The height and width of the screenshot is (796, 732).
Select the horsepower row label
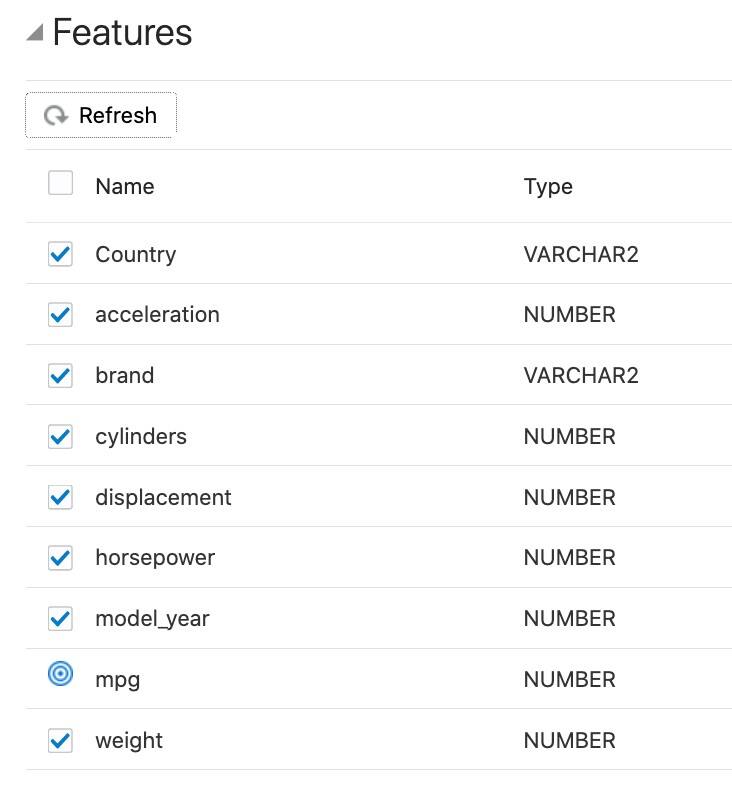point(155,558)
